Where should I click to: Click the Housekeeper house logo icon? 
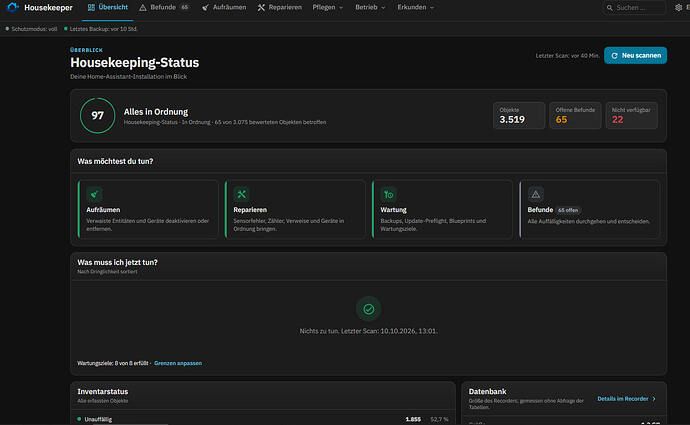click(x=12, y=7)
